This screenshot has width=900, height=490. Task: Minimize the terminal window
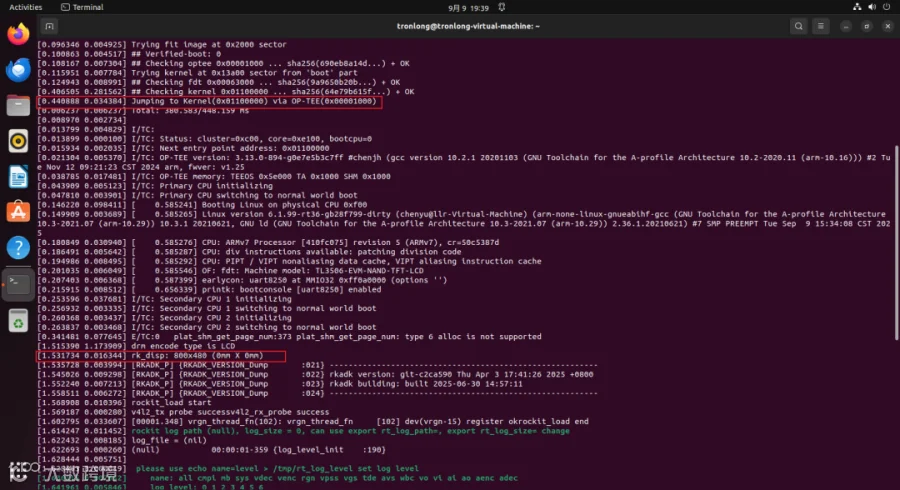pos(845,26)
